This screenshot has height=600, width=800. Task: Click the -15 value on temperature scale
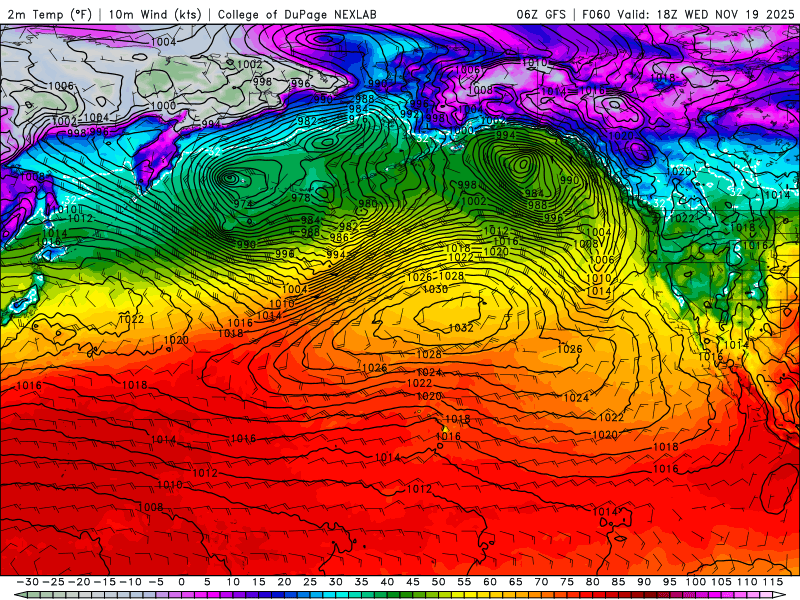105,582
